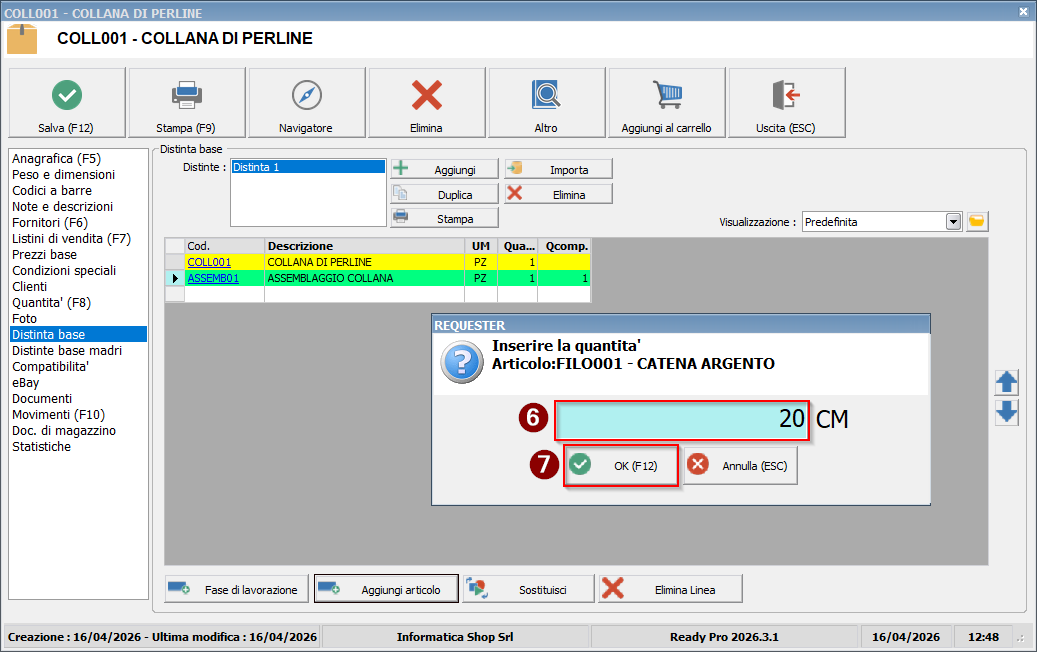The image size is (1037, 652).
Task: Select Distinta 1 in the Distinte list
Action: point(256,167)
